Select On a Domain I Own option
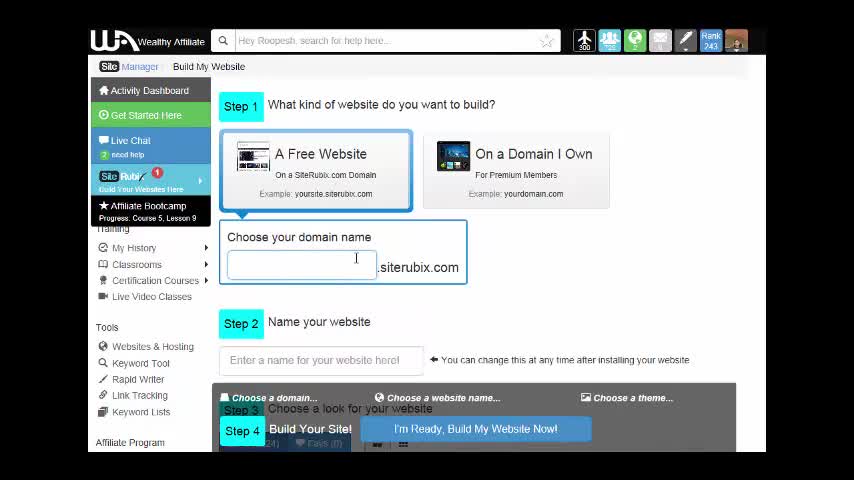 coord(516,170)
